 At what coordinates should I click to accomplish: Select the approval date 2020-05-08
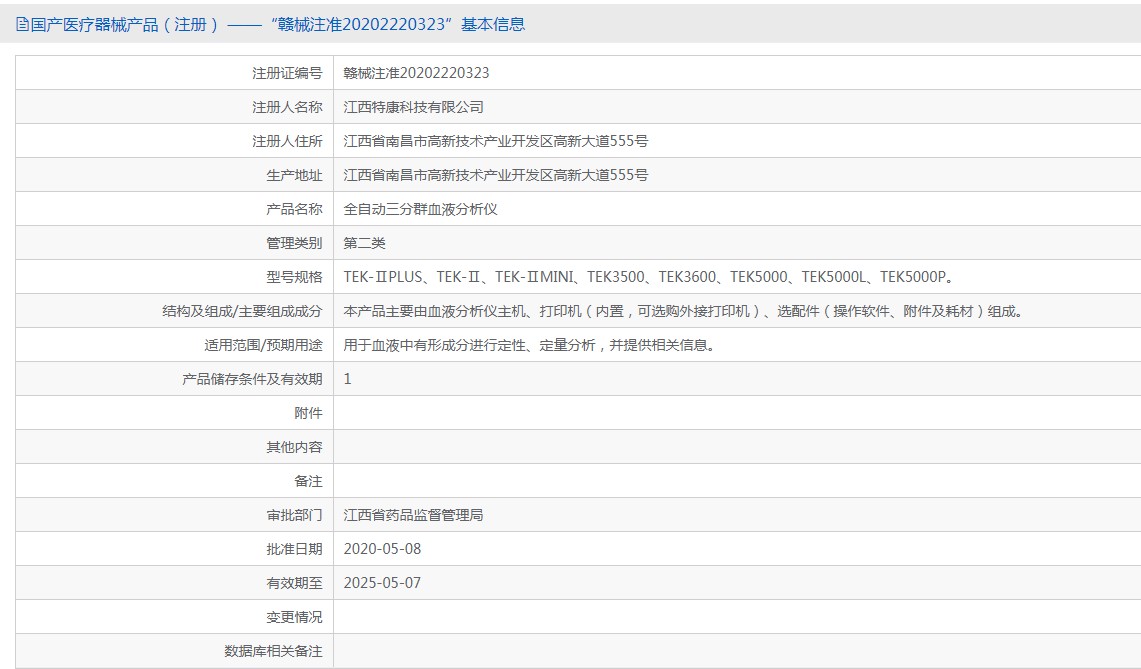(382, 549)
